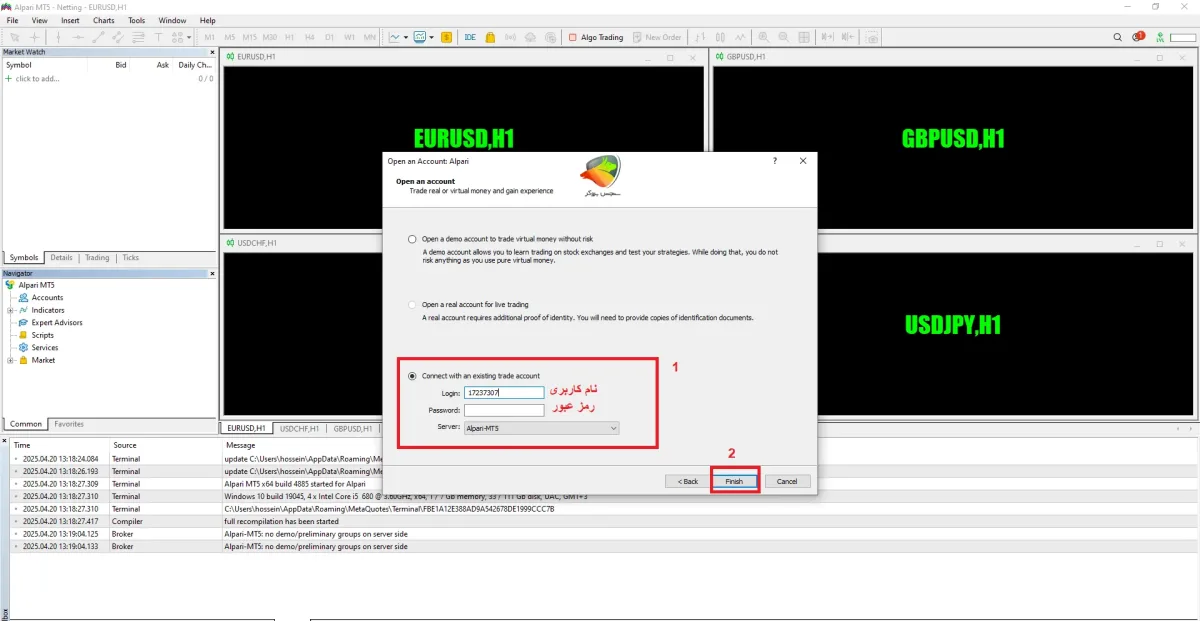Image resolution: width=1200 pixels, height=621 pixels.
Task: Open the View menu
Action: point(40,20)
